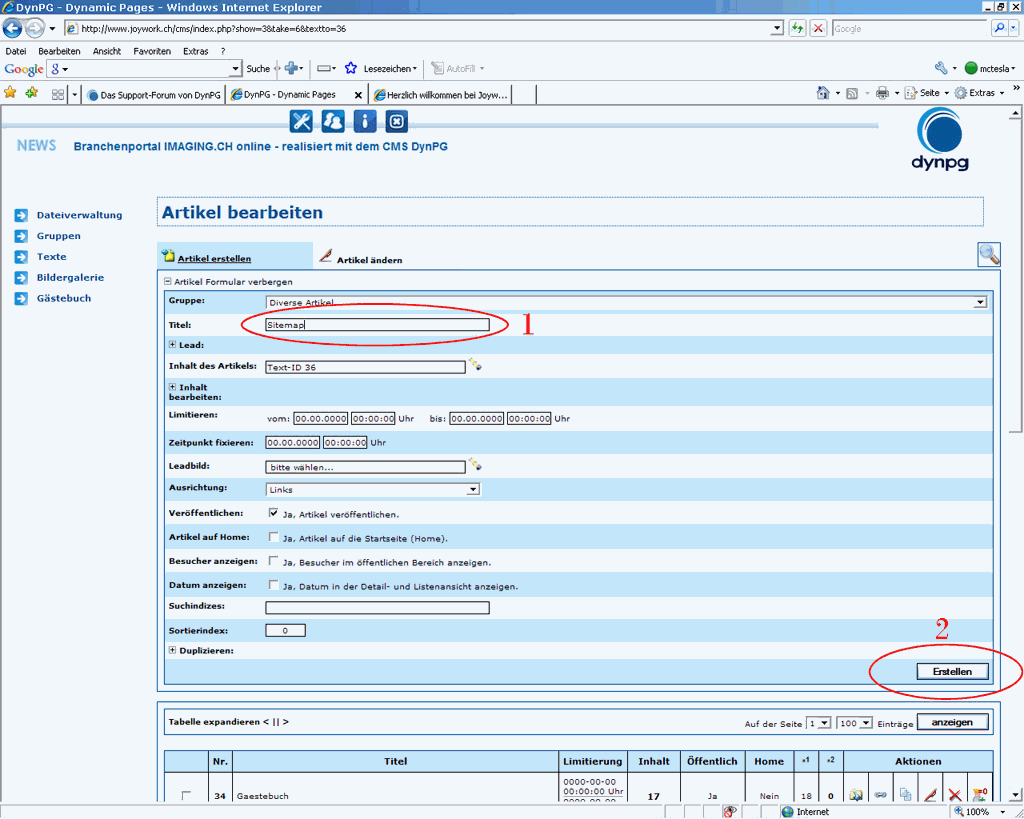Check 'Datum in der Detail- und Listenansicht' box
This screenshot has height=819, width=1024.
pos(274,585)
